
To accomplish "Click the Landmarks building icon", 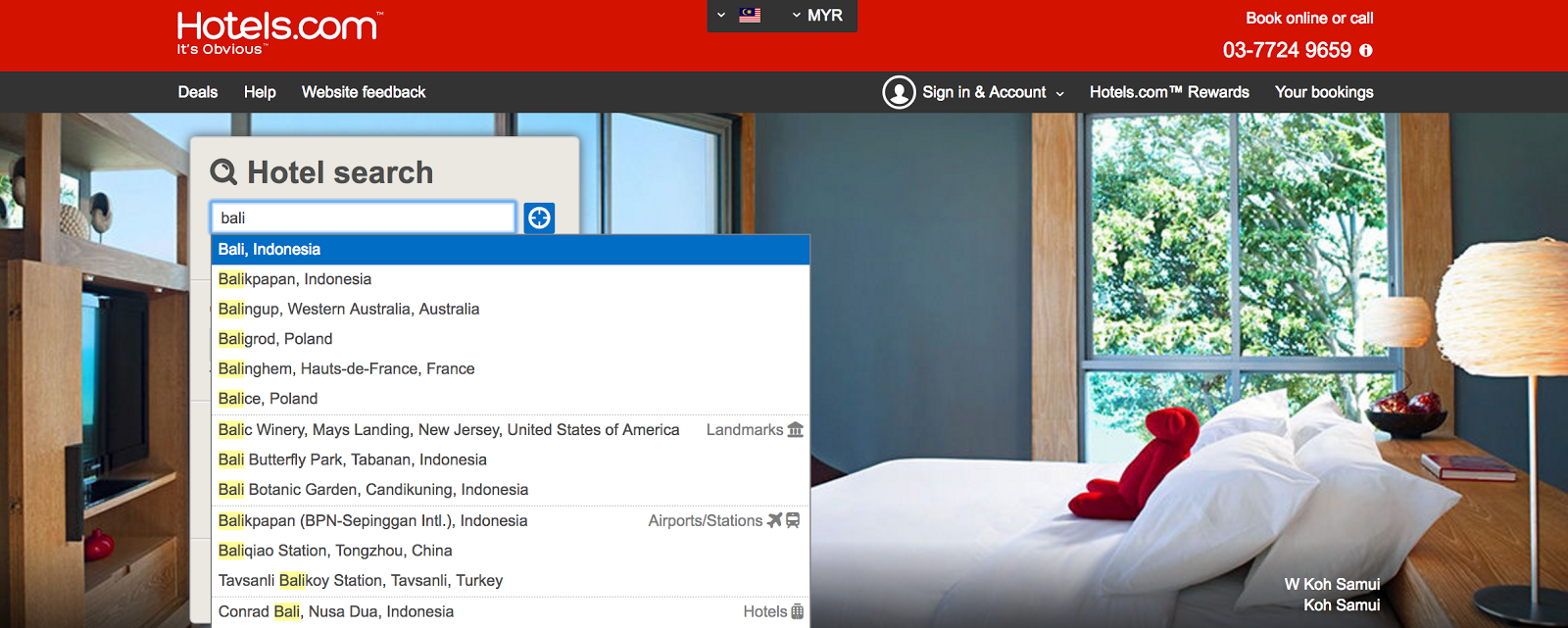I will 795,429.
